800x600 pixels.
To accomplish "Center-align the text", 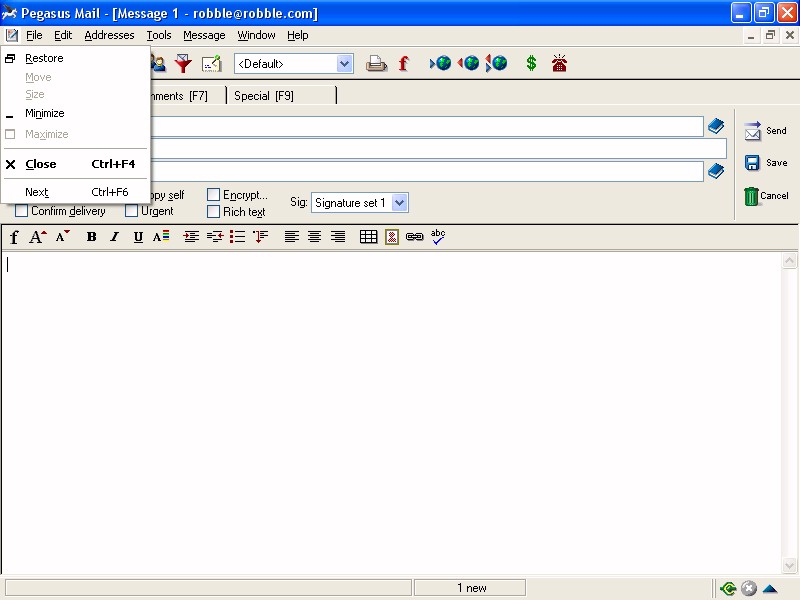I will coord(314,237).
